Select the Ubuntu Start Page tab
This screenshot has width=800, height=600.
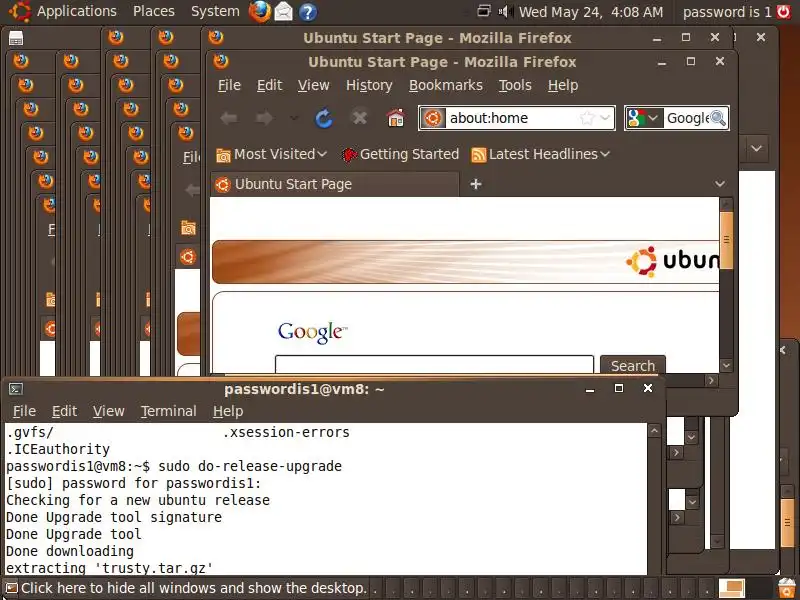335,184
